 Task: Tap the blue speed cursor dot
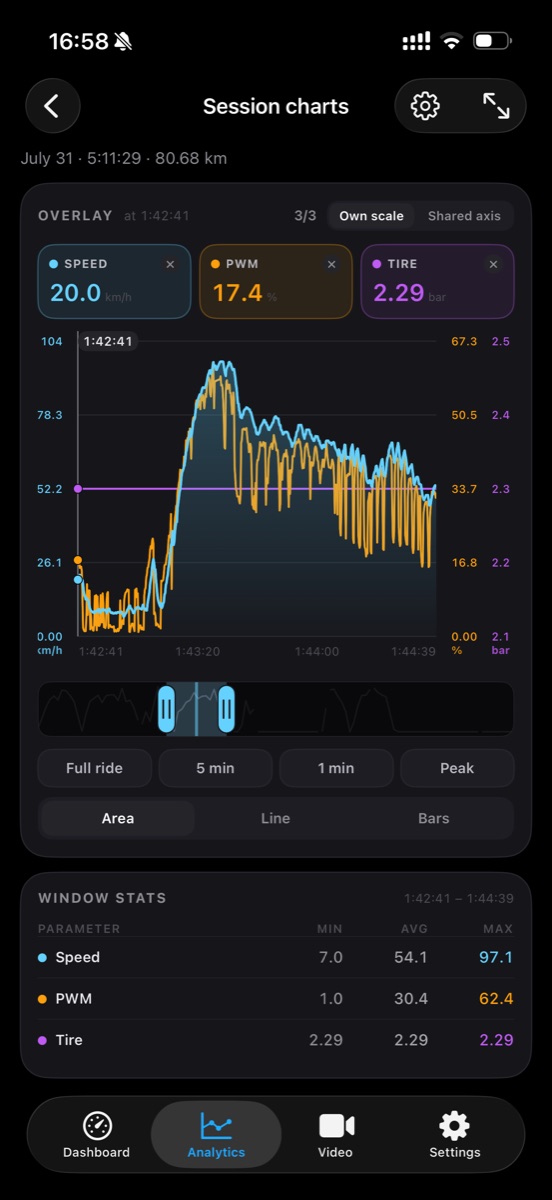click(78, 579)
